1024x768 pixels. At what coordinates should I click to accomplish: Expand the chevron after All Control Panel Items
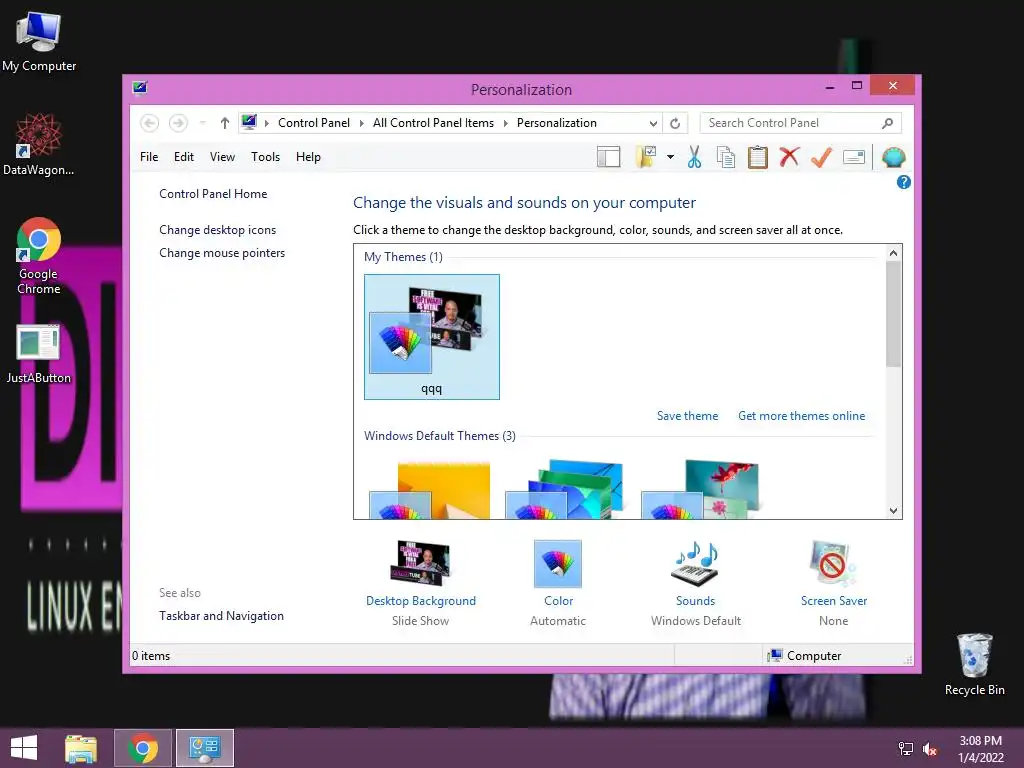[x=505, y=123]
